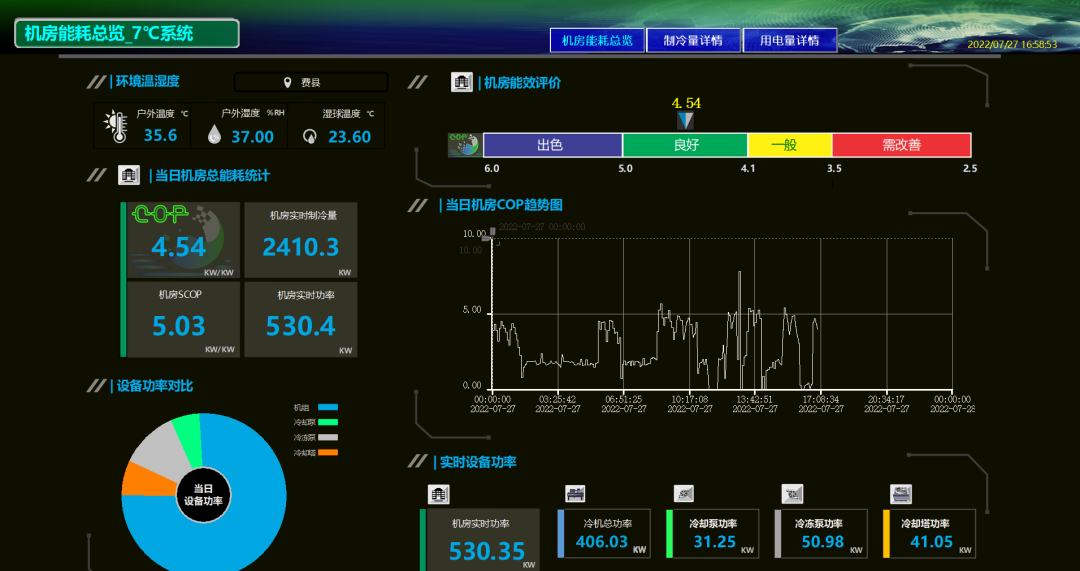This screenshot has height=571, width=1080.
Task: Click the green COP 4.54 tile
Action: tap(184, 240)
